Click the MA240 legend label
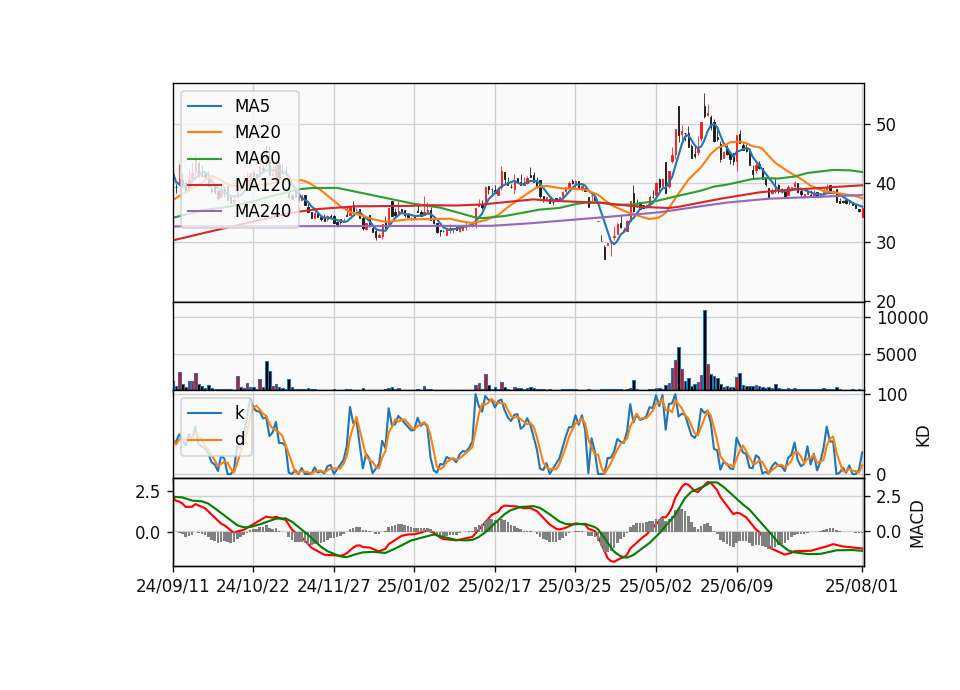 click(263, 211)
